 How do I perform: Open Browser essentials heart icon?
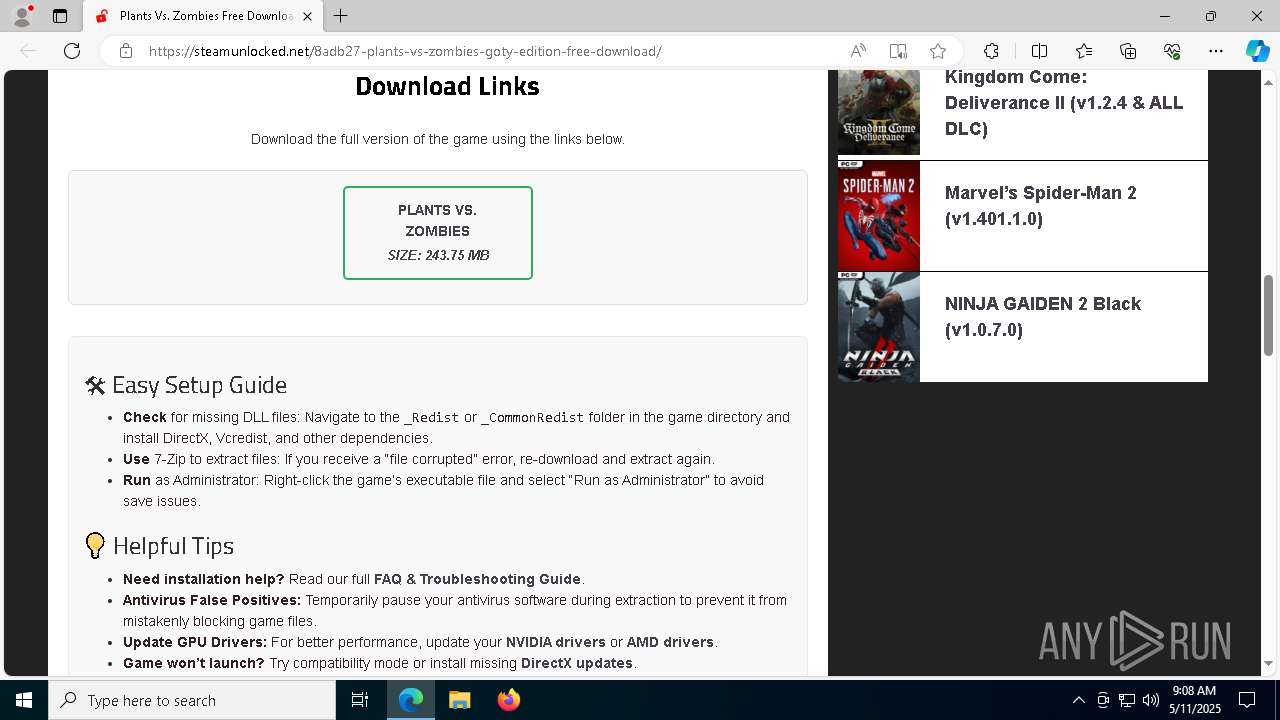(x=1172, y=51)
